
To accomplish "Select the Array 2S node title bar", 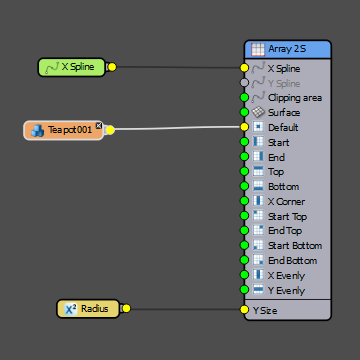I will coord(288,49).
